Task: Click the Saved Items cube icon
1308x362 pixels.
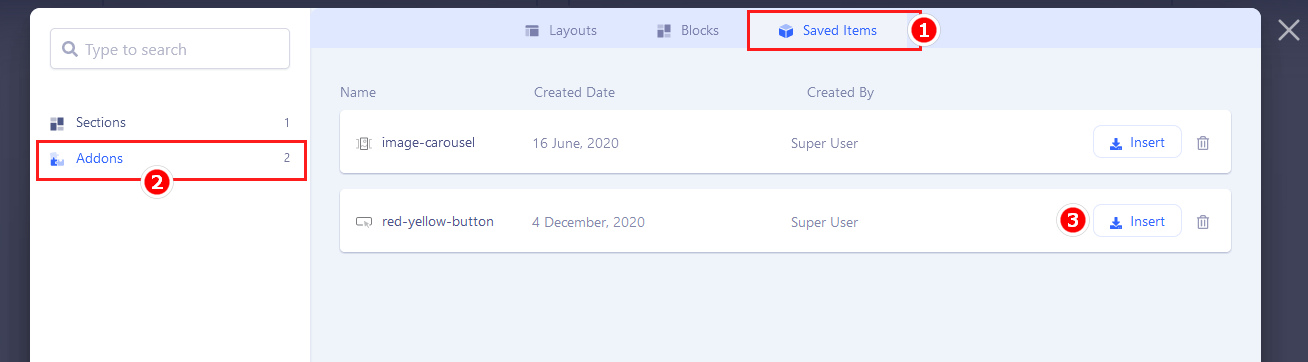Action: [x=786, y=31]
